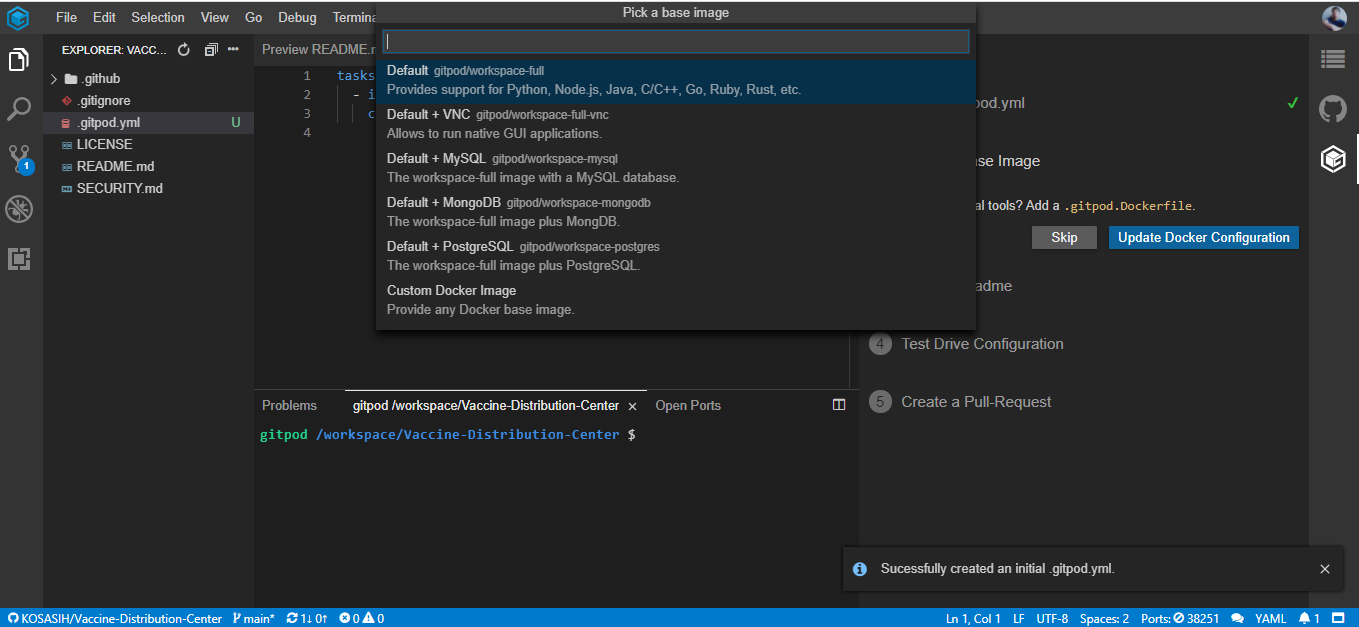
Task: Open the File menu
Action: pos(66,17)
